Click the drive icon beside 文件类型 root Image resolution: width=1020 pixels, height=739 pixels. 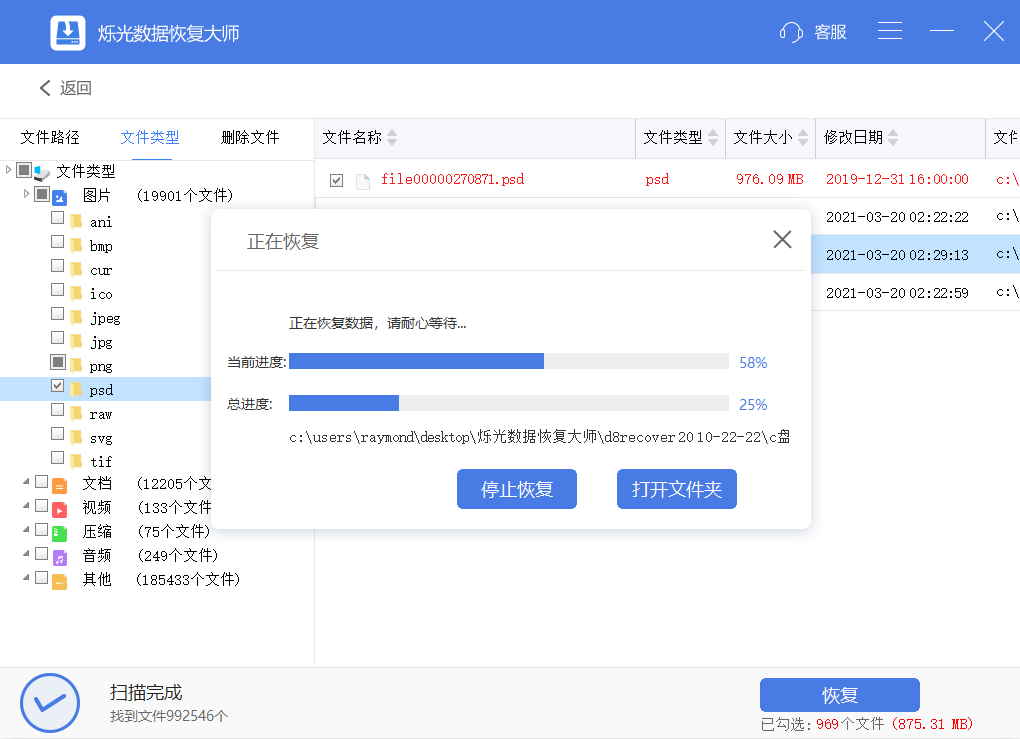[42, 173]
